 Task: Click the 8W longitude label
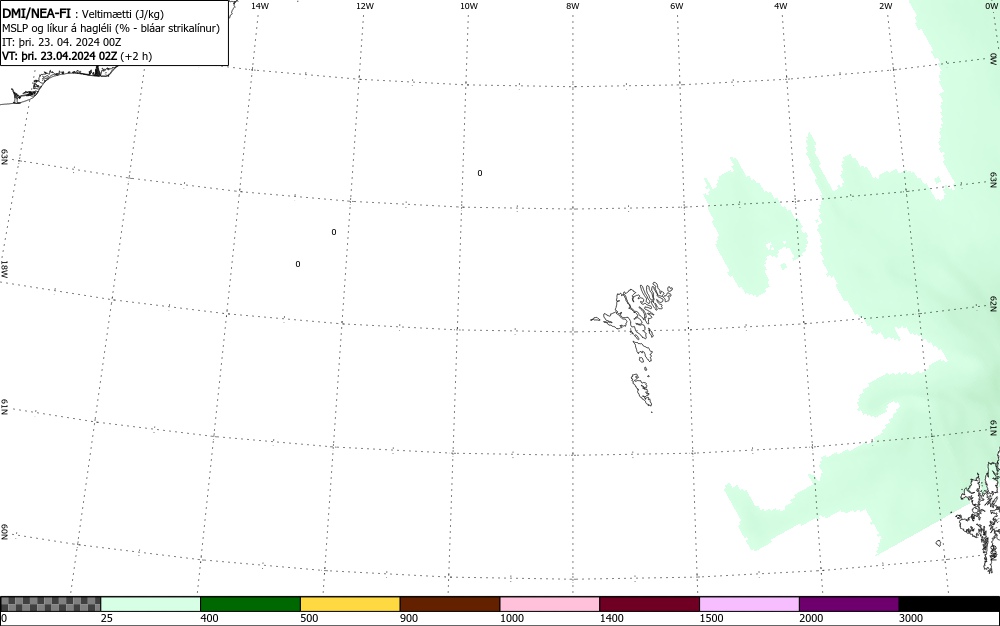pos(573,6)
